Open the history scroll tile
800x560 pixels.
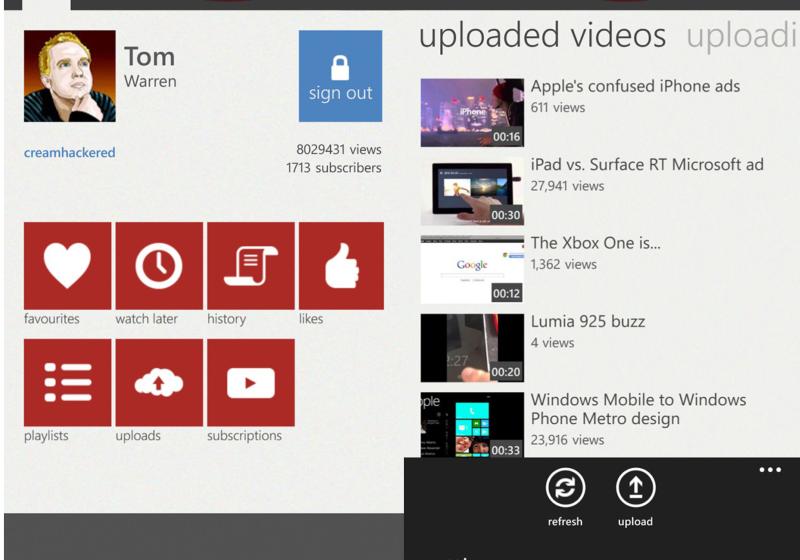pos(250,266)
